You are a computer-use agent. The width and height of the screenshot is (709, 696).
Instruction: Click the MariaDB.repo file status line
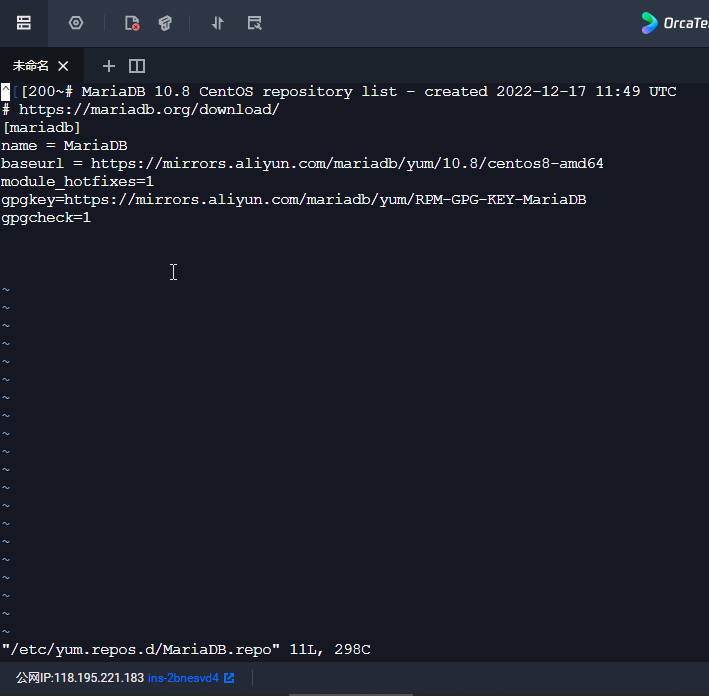pos(186,649)
